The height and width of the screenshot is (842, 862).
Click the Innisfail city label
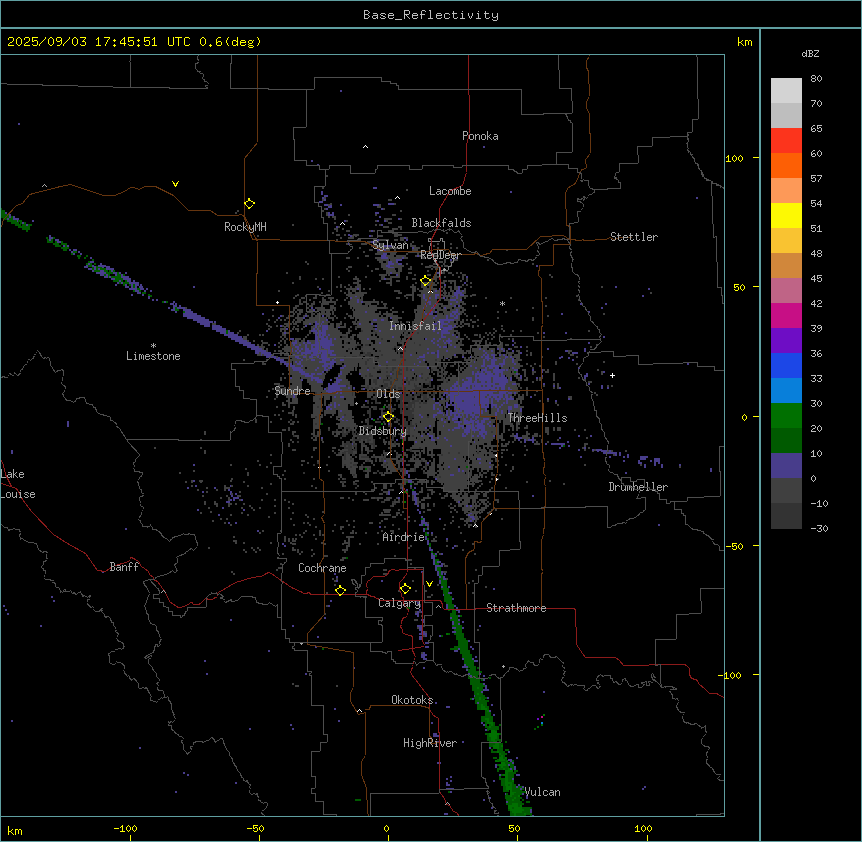click(x=415, y=326)
